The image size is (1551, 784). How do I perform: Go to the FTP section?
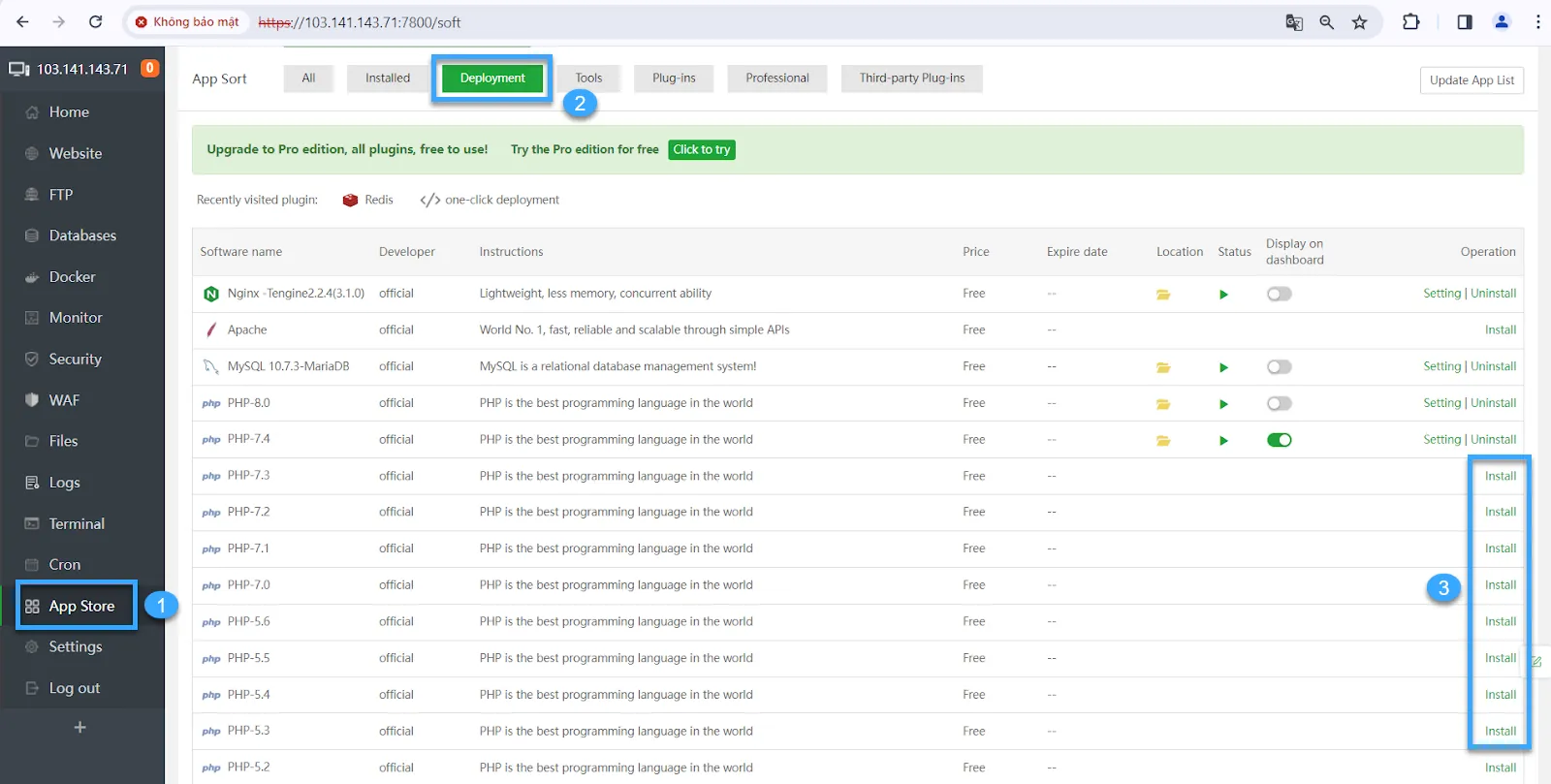pyautogui.click(x=61, y=195)
